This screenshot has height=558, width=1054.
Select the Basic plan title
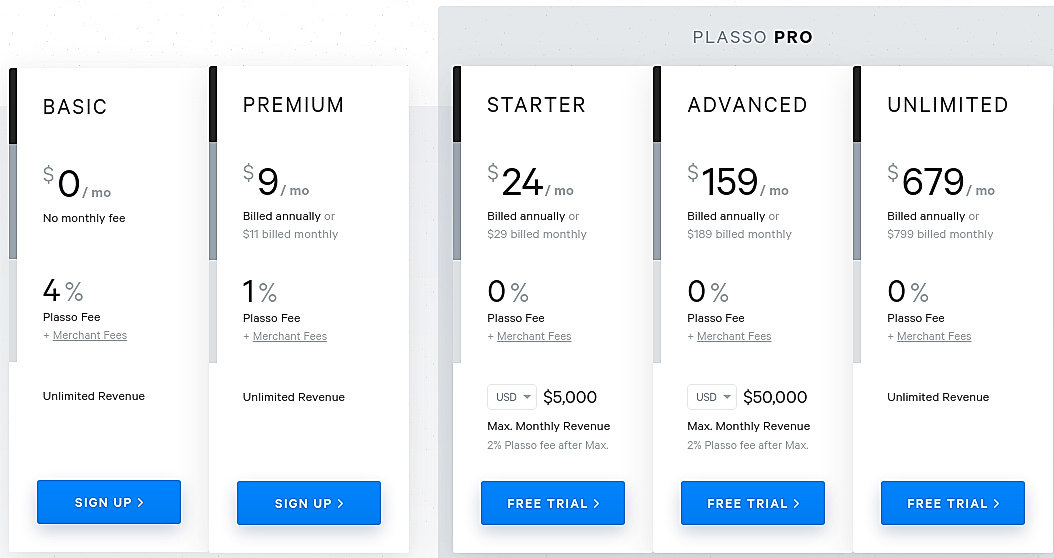(x=75, y=107)
